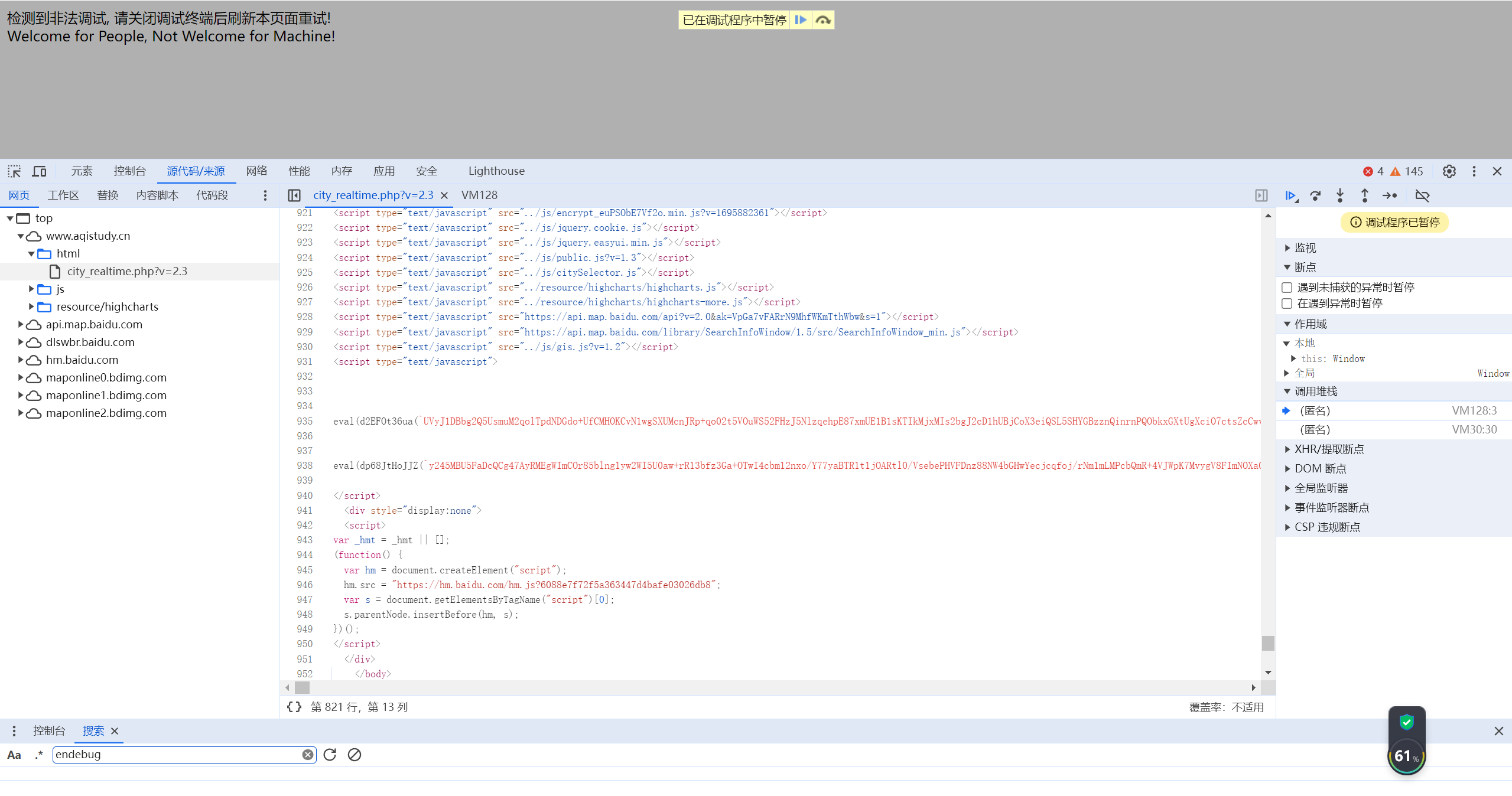The height and width of the screenshot is (796, 1512).
Task: Expand the js folder
Action: [x=31, y=289]
